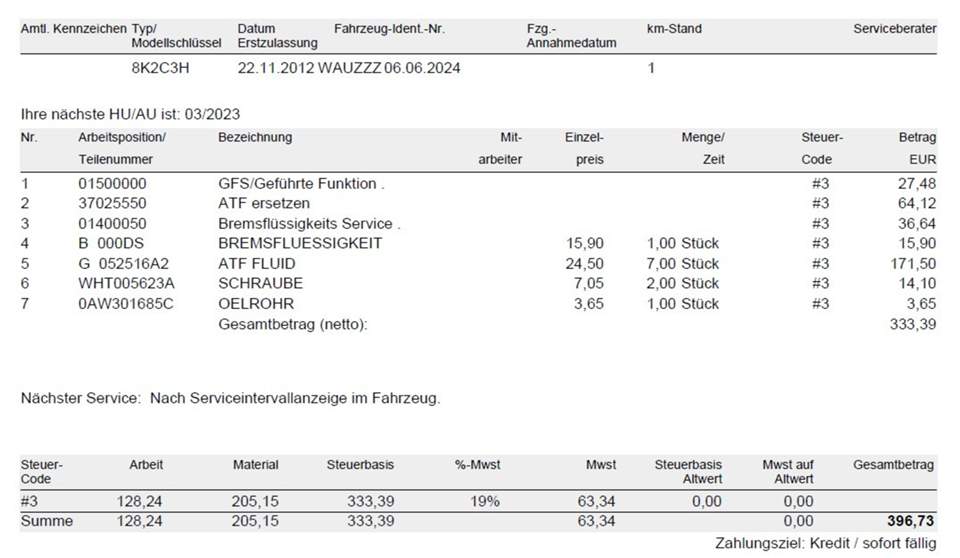960x558 pixels.
Task: Click the Nächster Service text line
Action: point(230,398)
